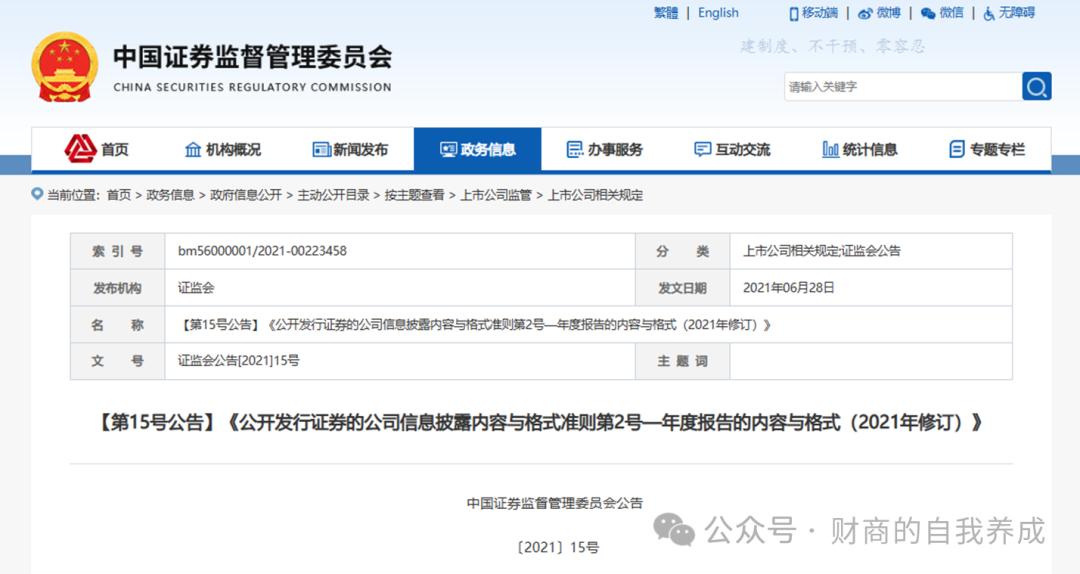This screenshot has height=574, width=1080.
Task: Focus the keyword search input field
Action: [903, 86]
